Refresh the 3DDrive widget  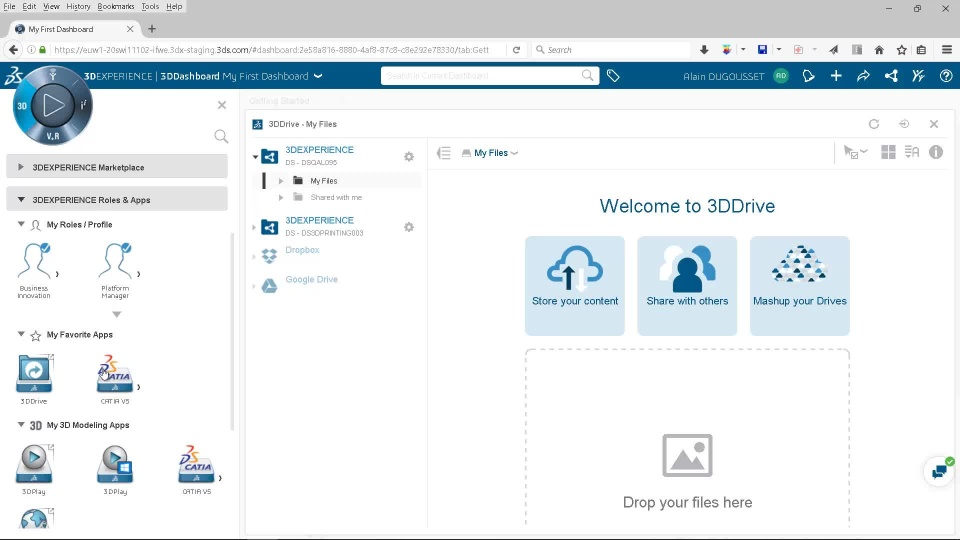874,124
